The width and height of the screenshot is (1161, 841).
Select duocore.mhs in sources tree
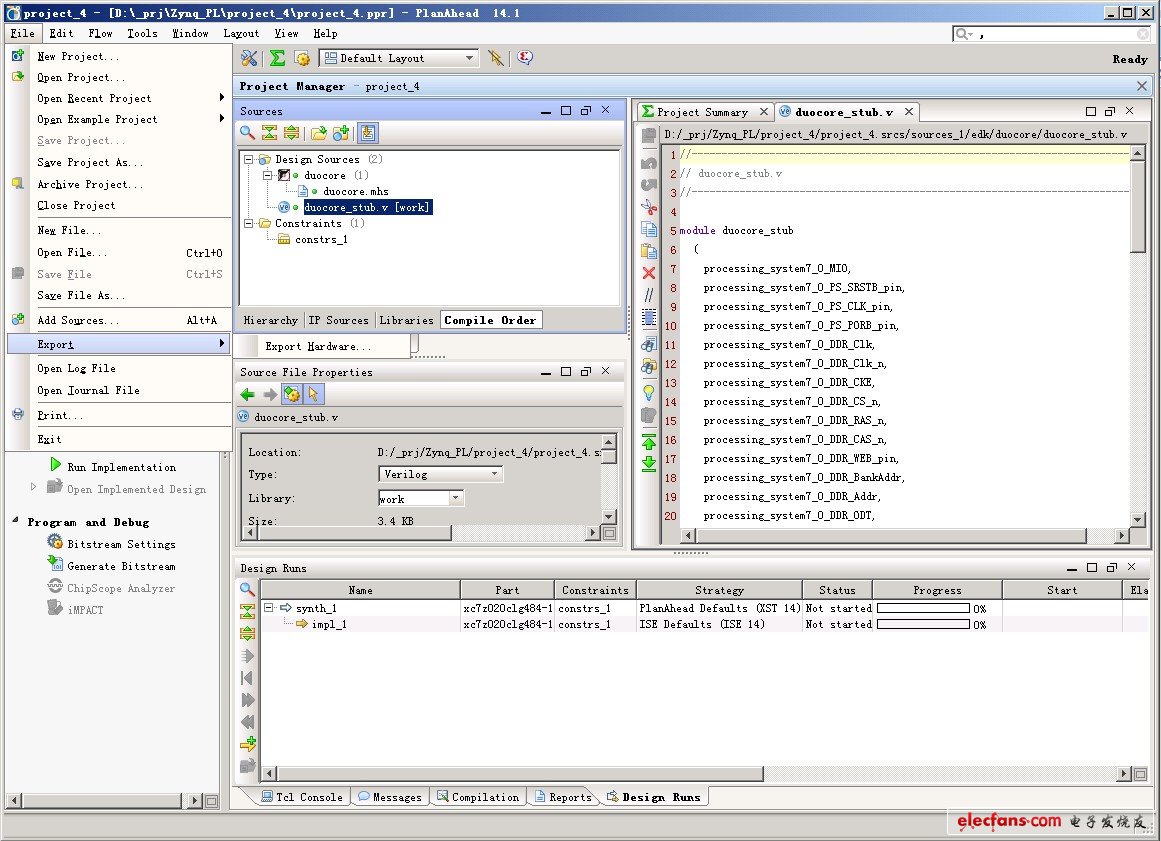point(355,191)
